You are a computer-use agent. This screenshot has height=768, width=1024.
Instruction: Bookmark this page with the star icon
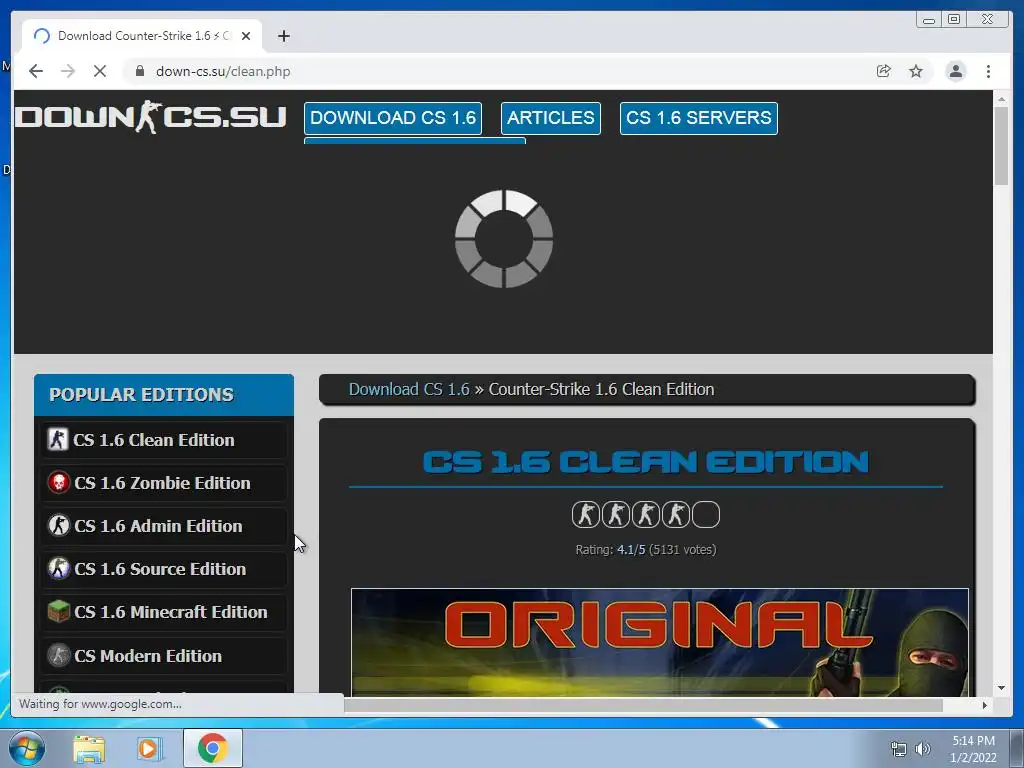click(x=916, y=71)
